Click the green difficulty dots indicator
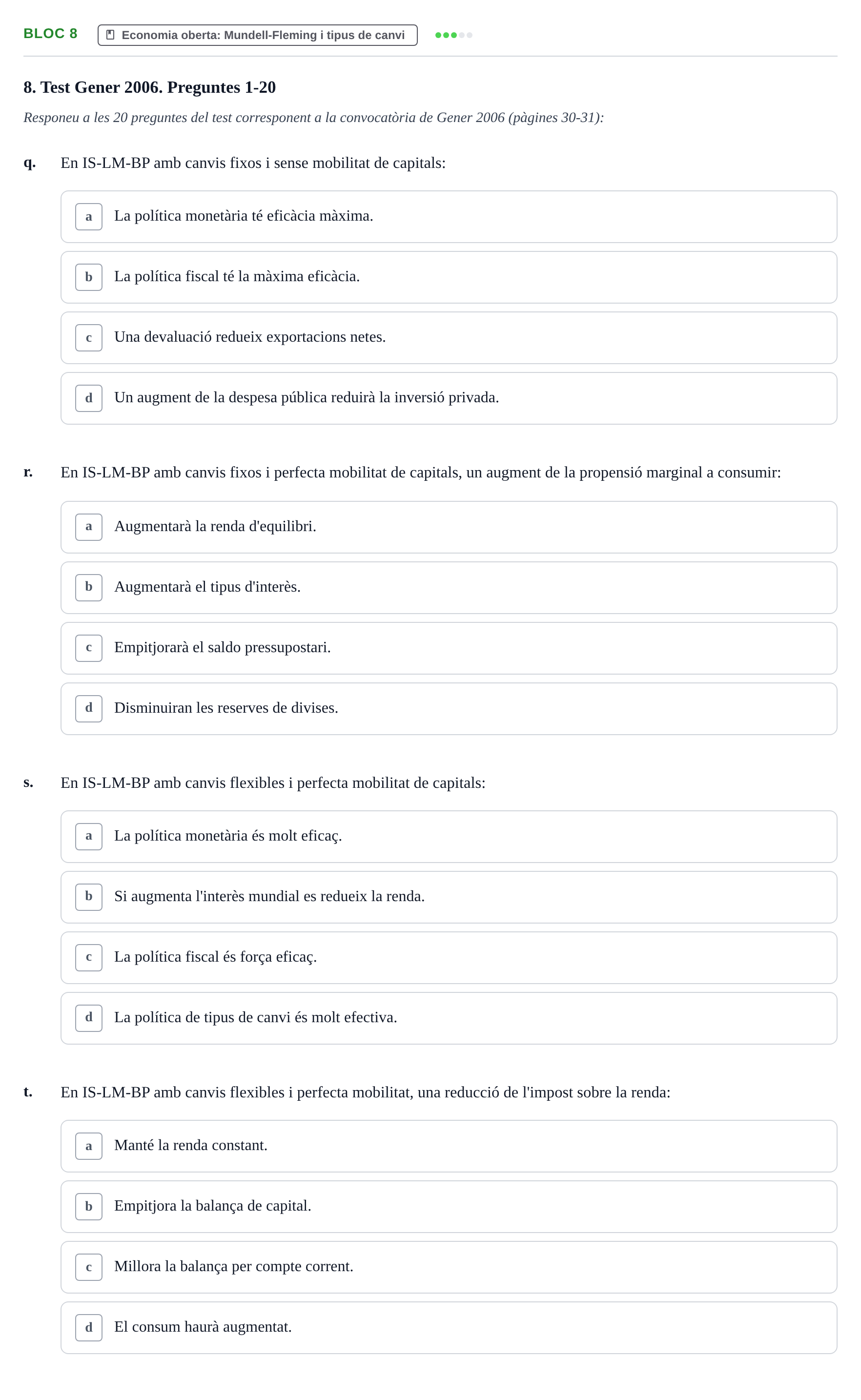This screenshot has height=1400, width=861. point(453,35)
